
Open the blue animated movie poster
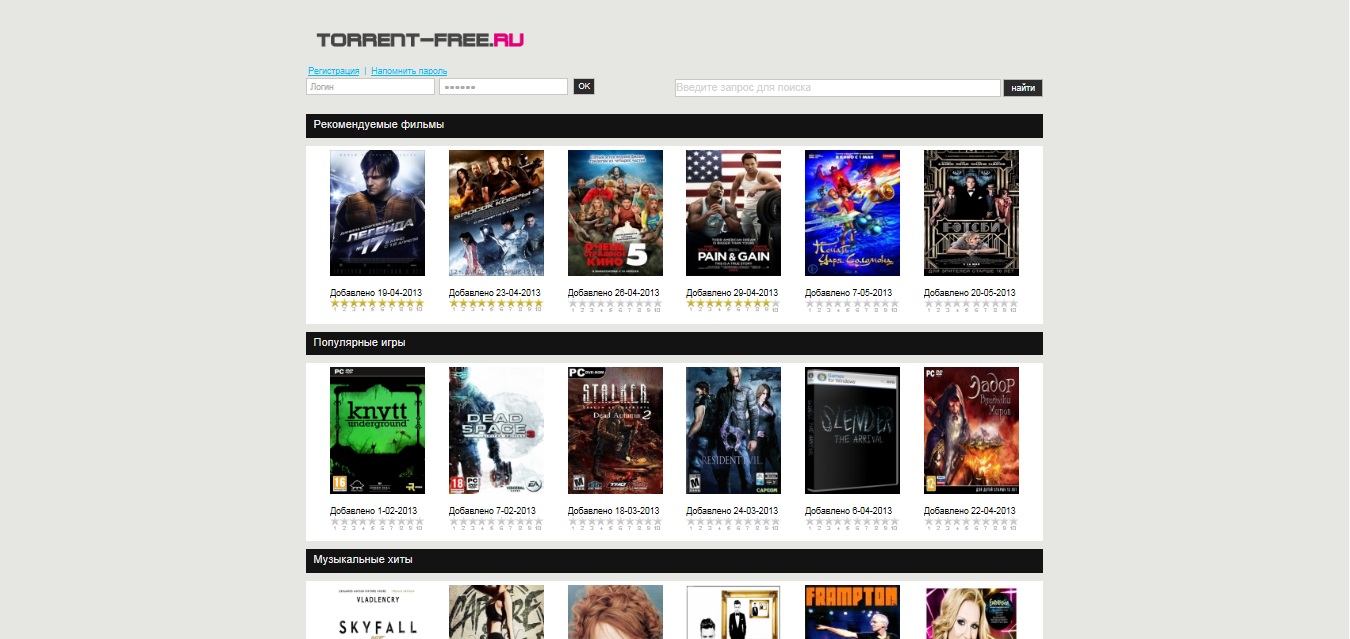[x=852, y=213]
